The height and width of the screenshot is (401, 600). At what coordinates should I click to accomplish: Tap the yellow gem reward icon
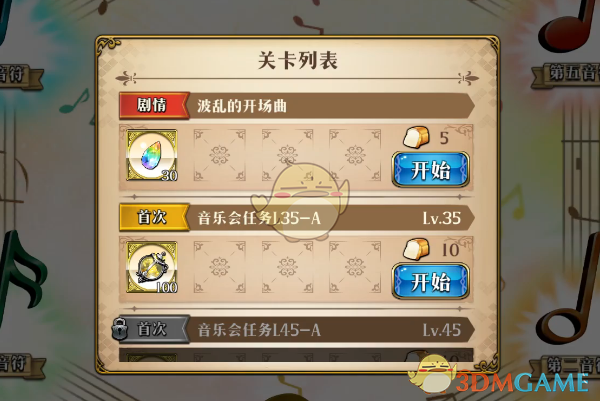pos(152,267)
